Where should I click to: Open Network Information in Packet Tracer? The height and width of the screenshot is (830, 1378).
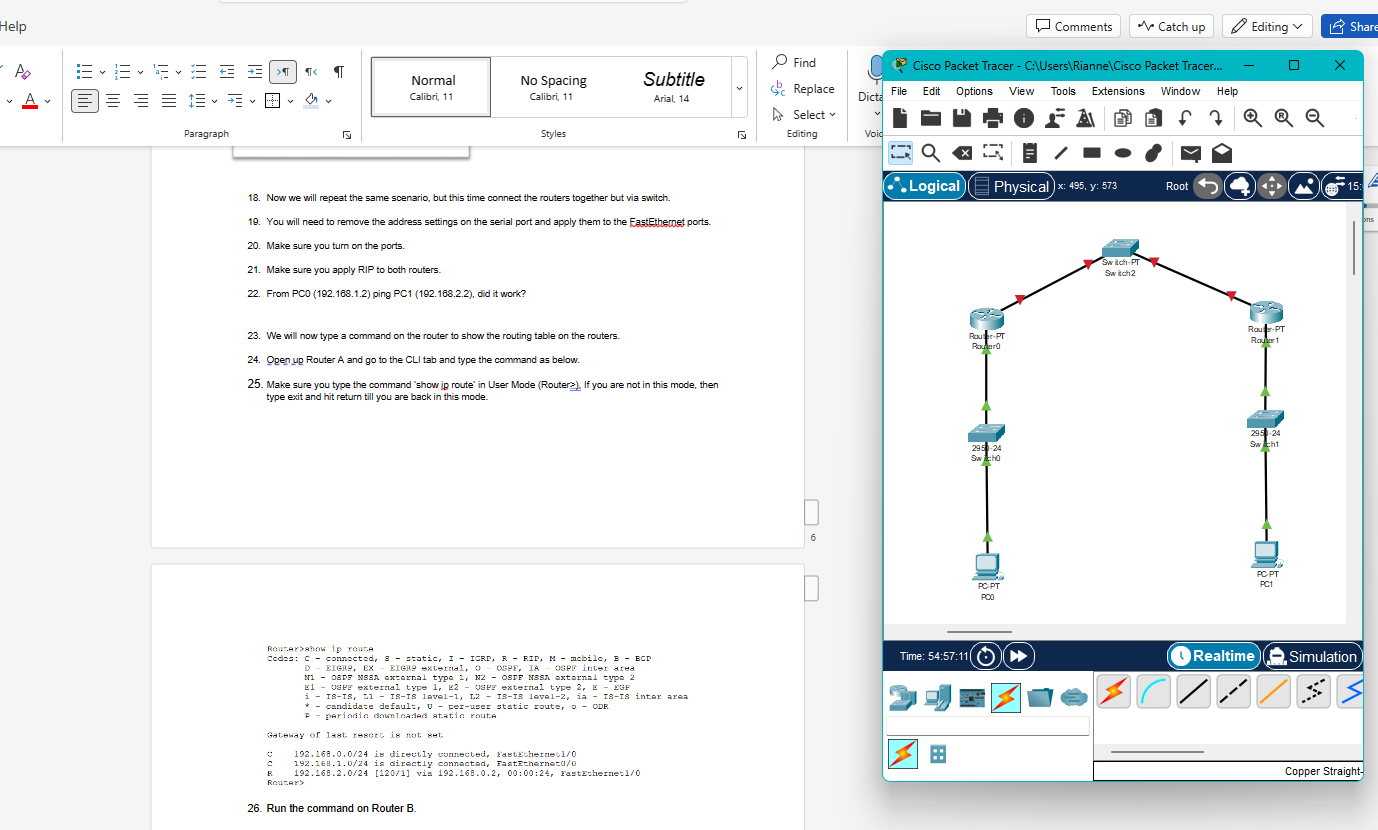1024,118
